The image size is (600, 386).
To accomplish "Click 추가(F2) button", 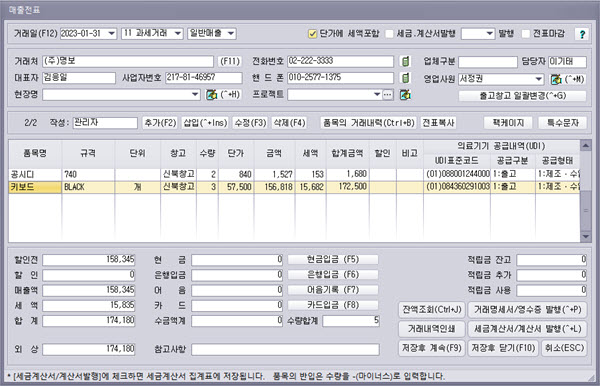I will coord(160,123).
